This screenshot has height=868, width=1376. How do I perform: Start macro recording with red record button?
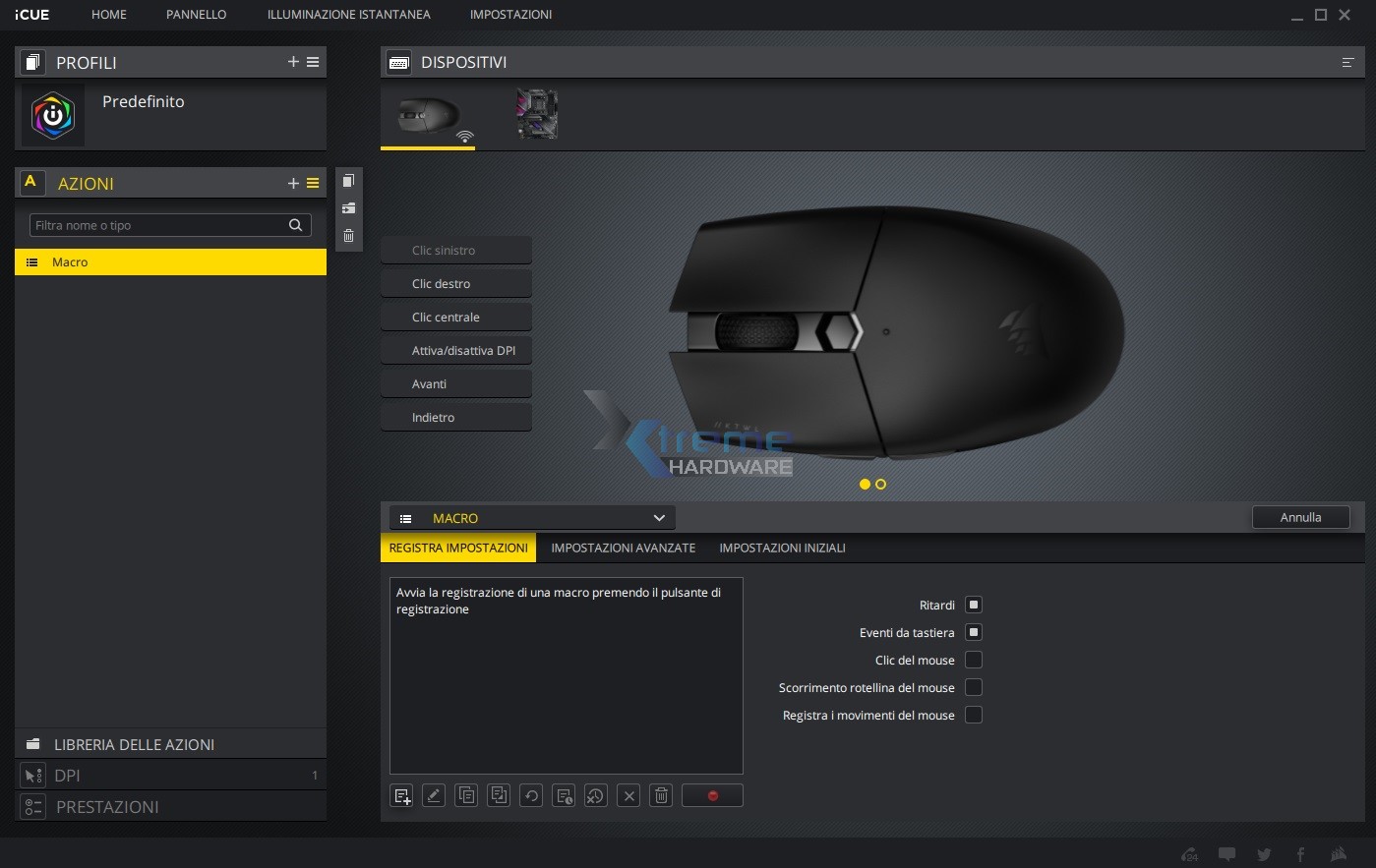point(712,795)
